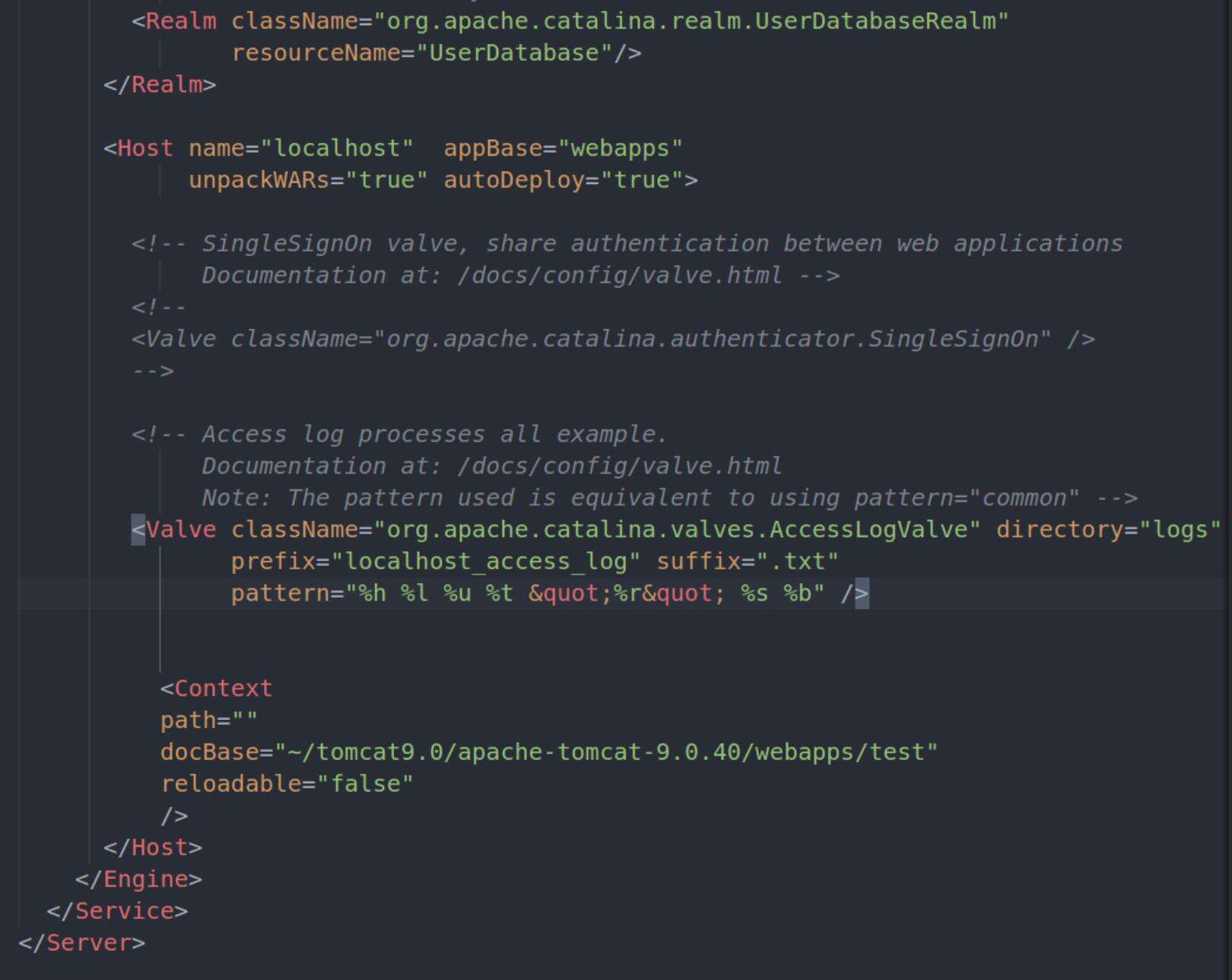Click the reloadable "false" value
Viewport: 1232px width, 980px height.
(365, 784)
